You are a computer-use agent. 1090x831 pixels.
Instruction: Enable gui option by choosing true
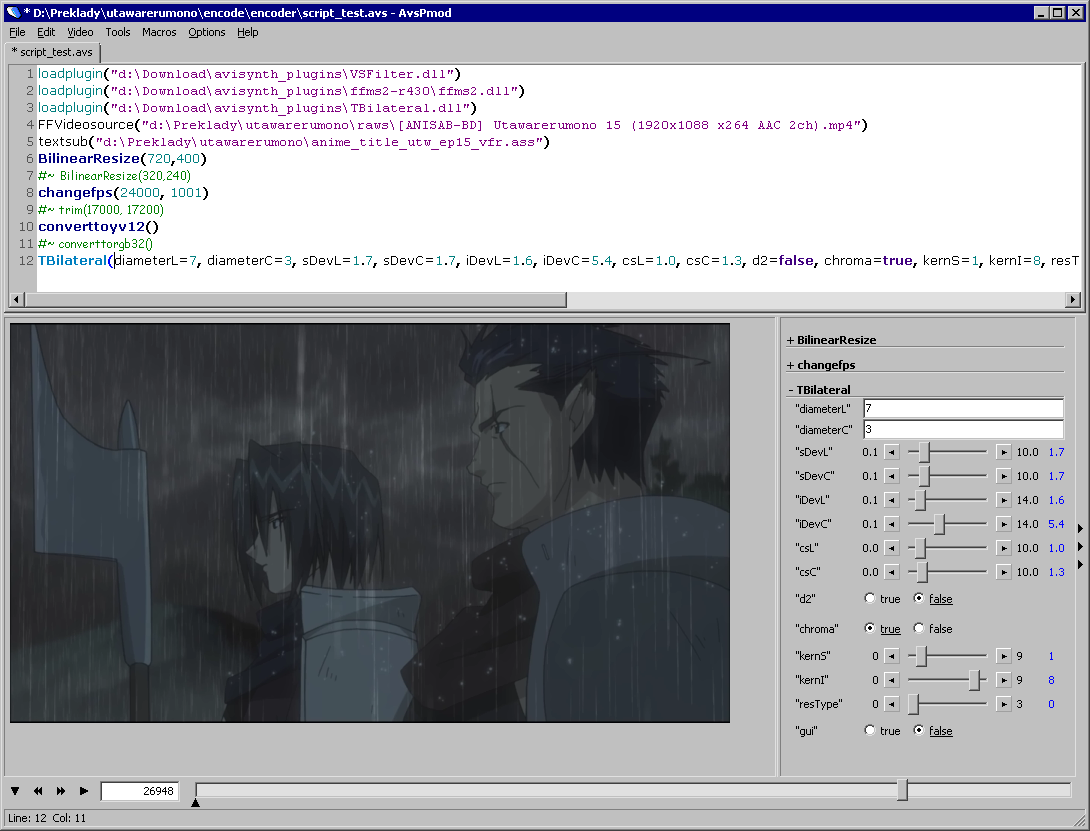click(882, 731)
